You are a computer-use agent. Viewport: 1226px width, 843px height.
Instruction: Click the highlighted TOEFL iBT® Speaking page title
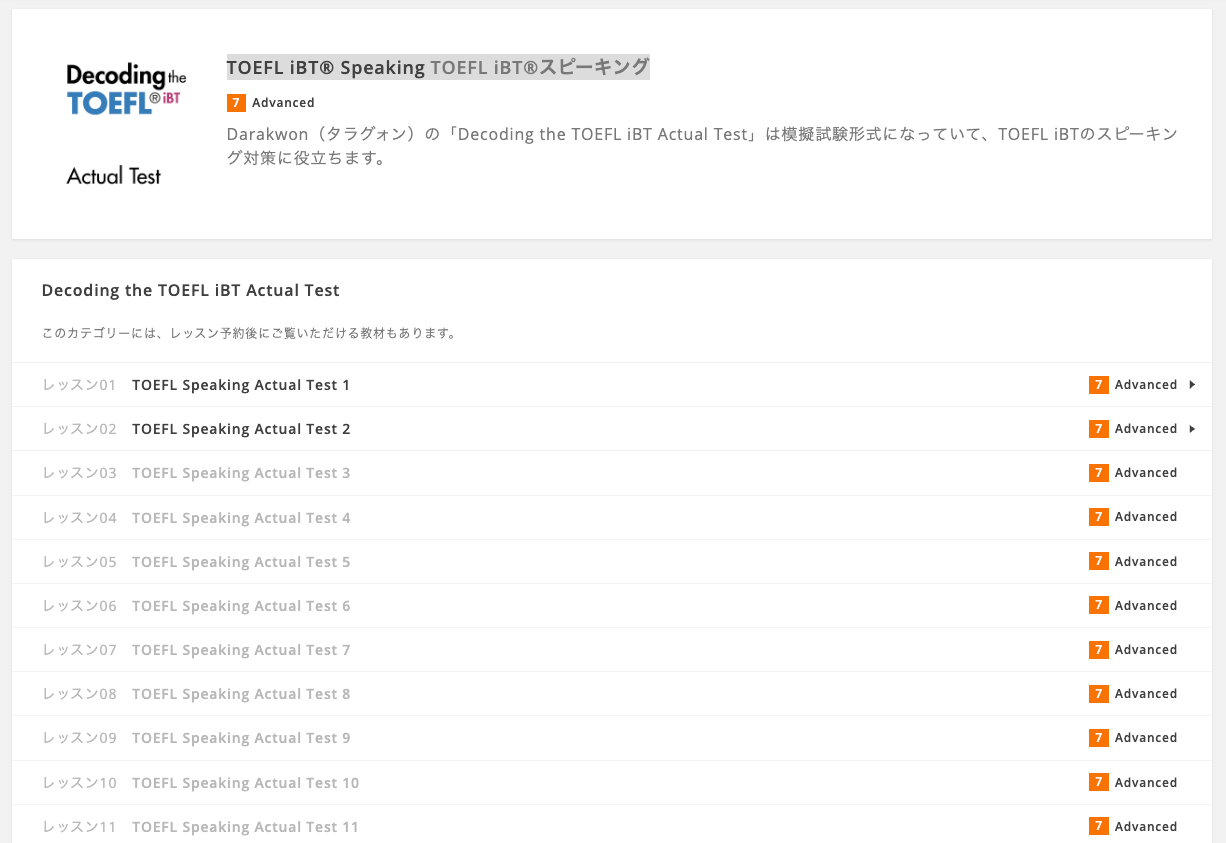point(438,67)
